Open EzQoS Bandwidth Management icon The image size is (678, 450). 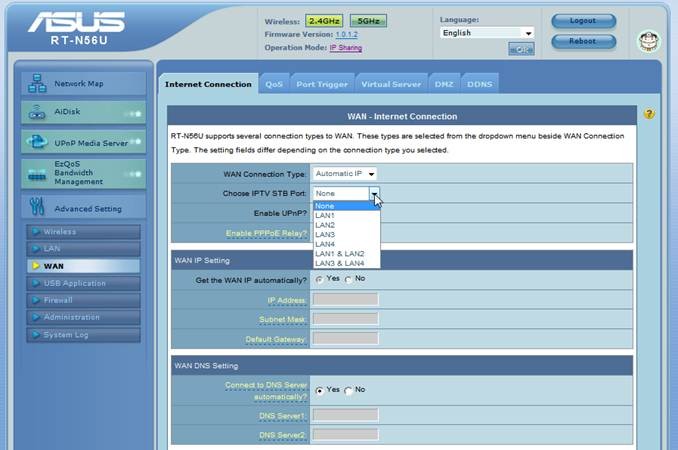37,173
